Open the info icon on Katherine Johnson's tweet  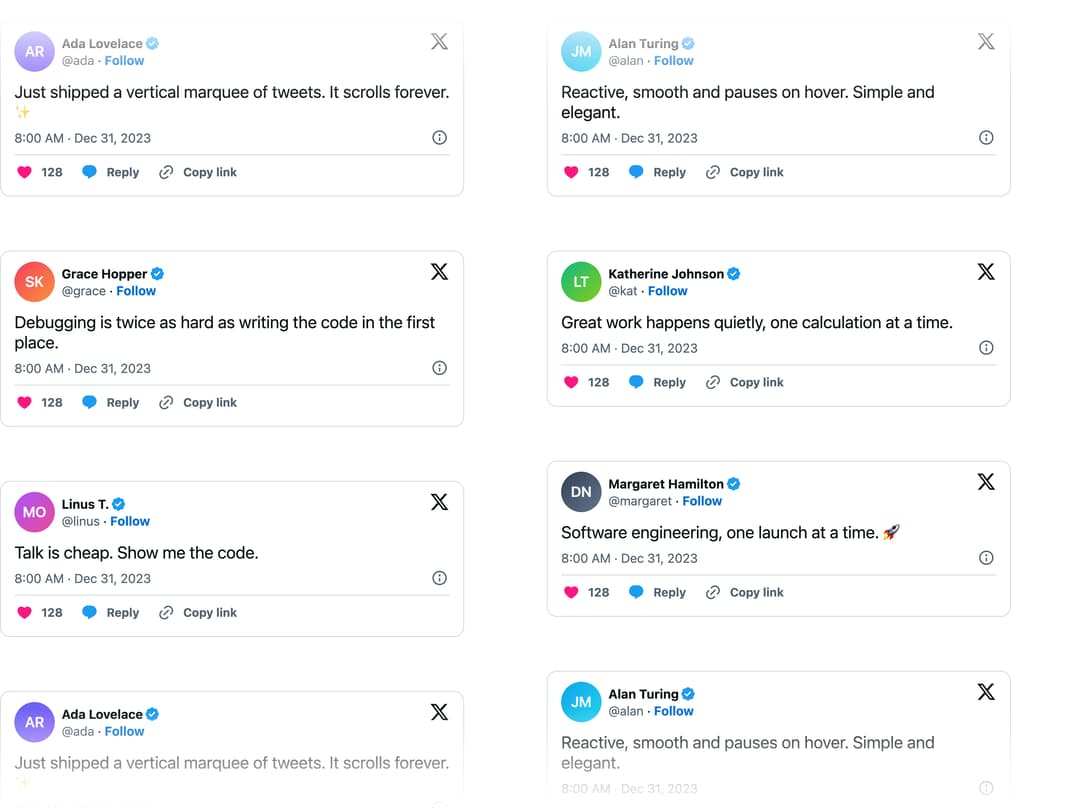pos(986,348)
